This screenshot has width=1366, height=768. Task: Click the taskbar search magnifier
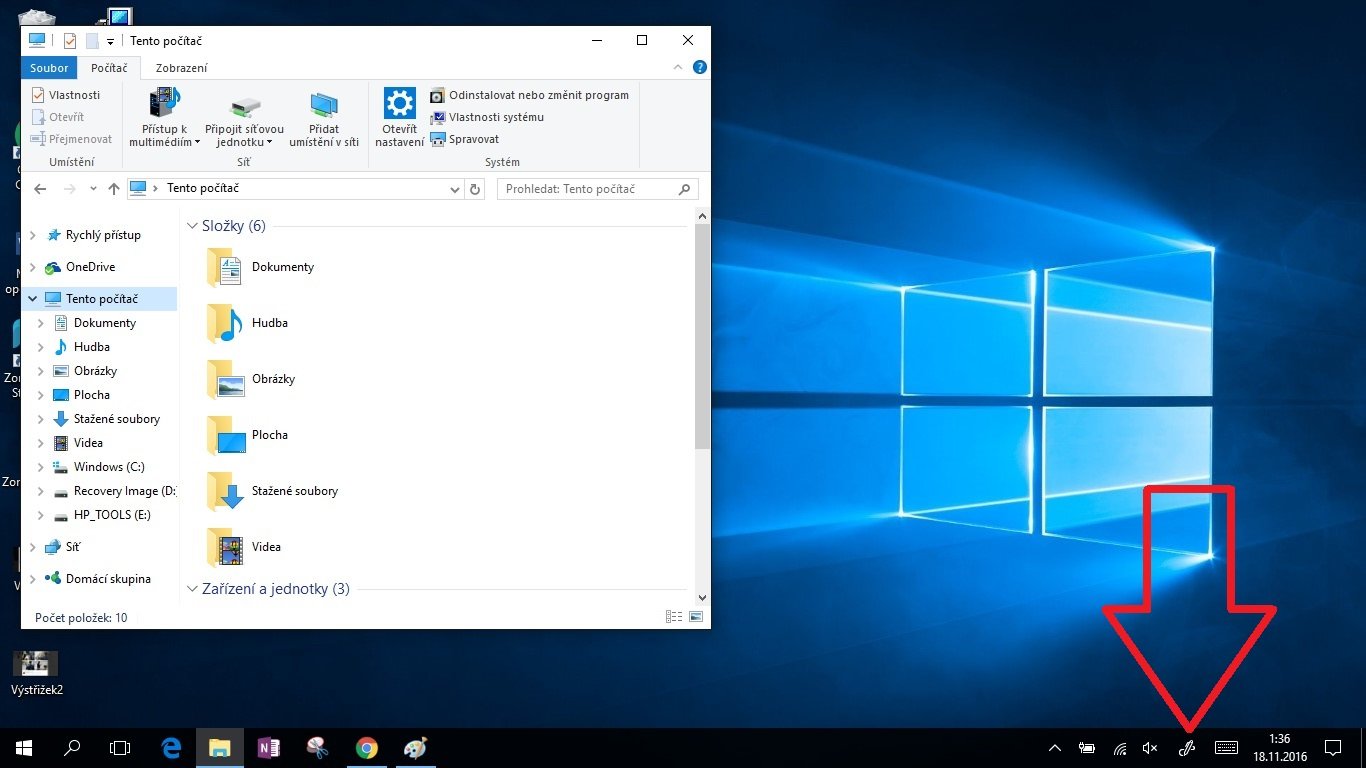pos(72,747)
